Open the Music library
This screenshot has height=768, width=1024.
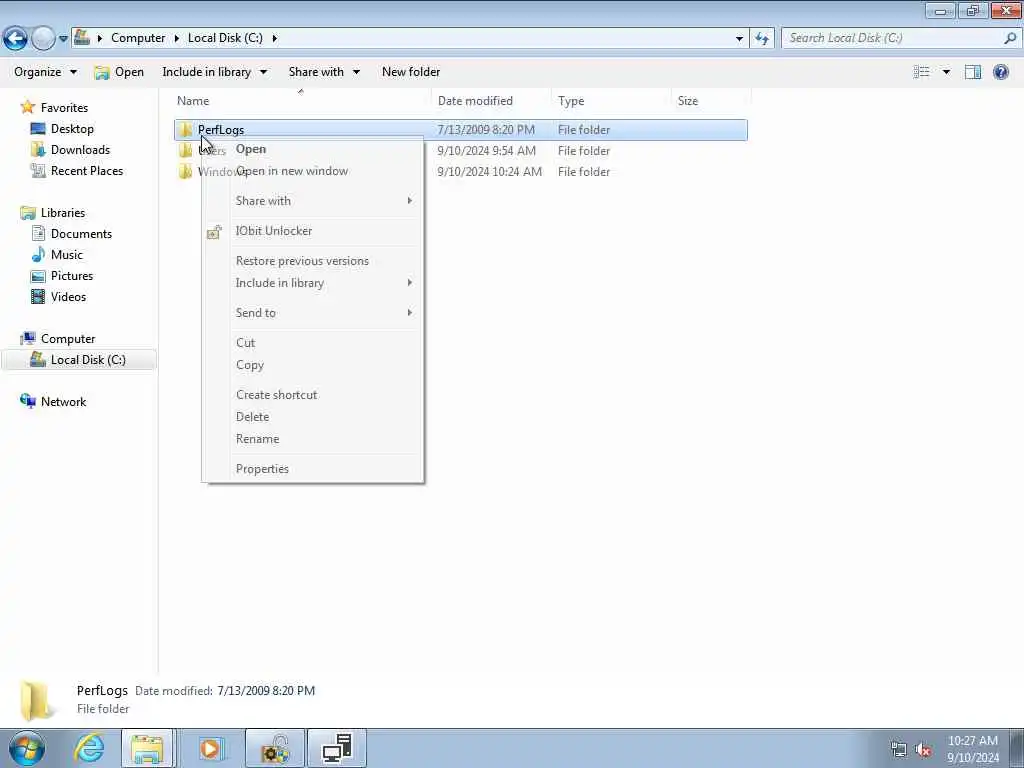pyautogui.click(x=67, y=255)
